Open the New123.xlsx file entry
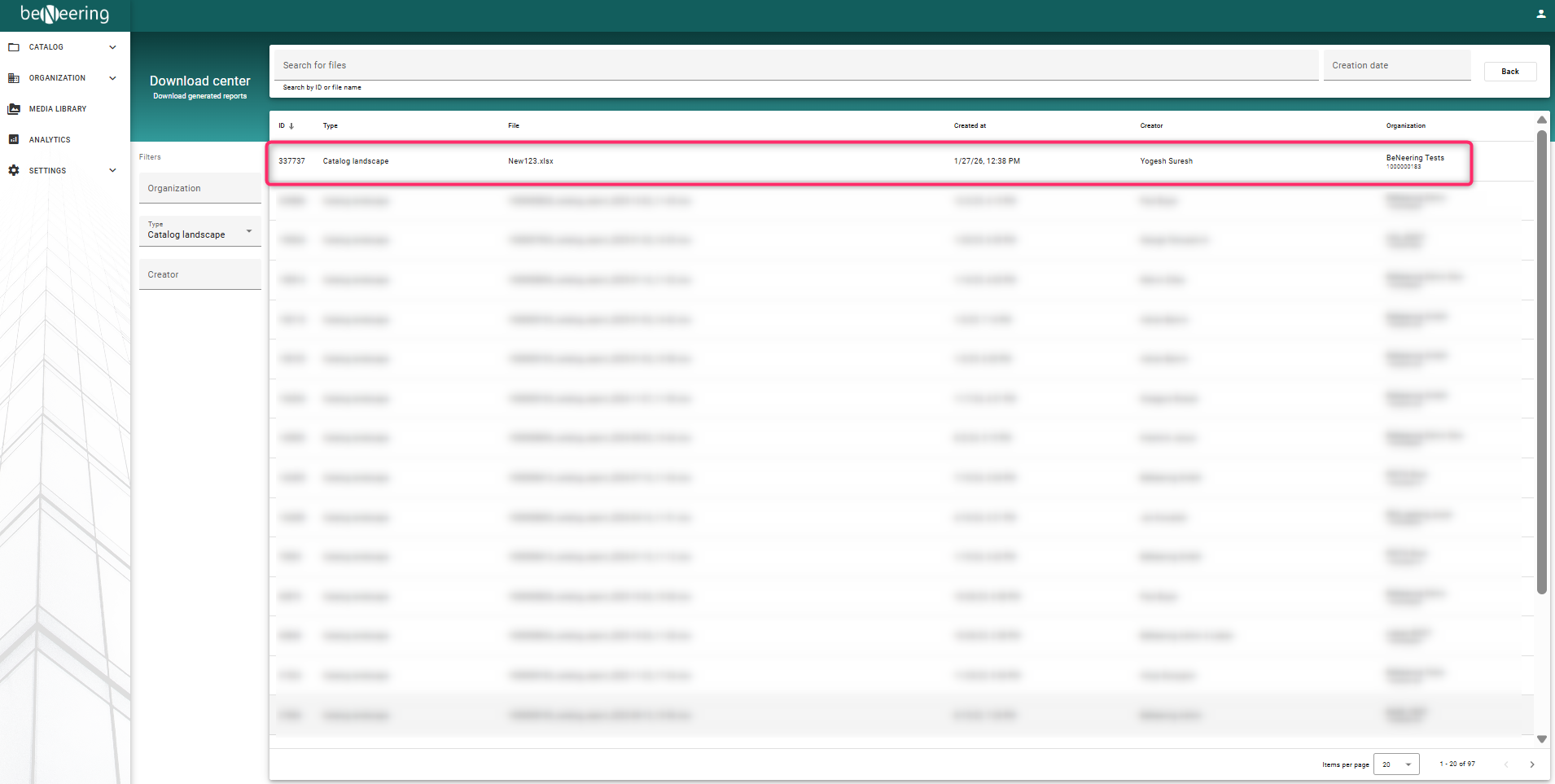This screenshot has width=1555, height=784. 531,161
